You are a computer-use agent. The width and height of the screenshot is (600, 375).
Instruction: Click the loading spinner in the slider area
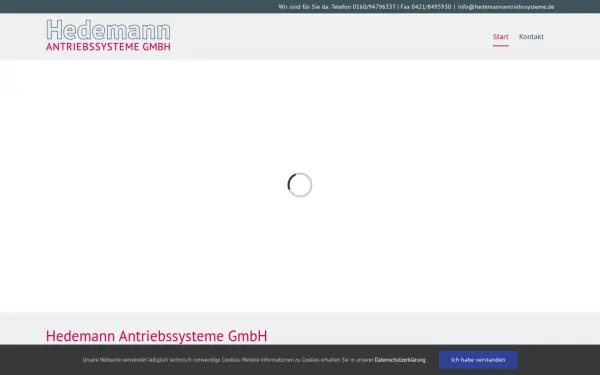coord(300,185)
